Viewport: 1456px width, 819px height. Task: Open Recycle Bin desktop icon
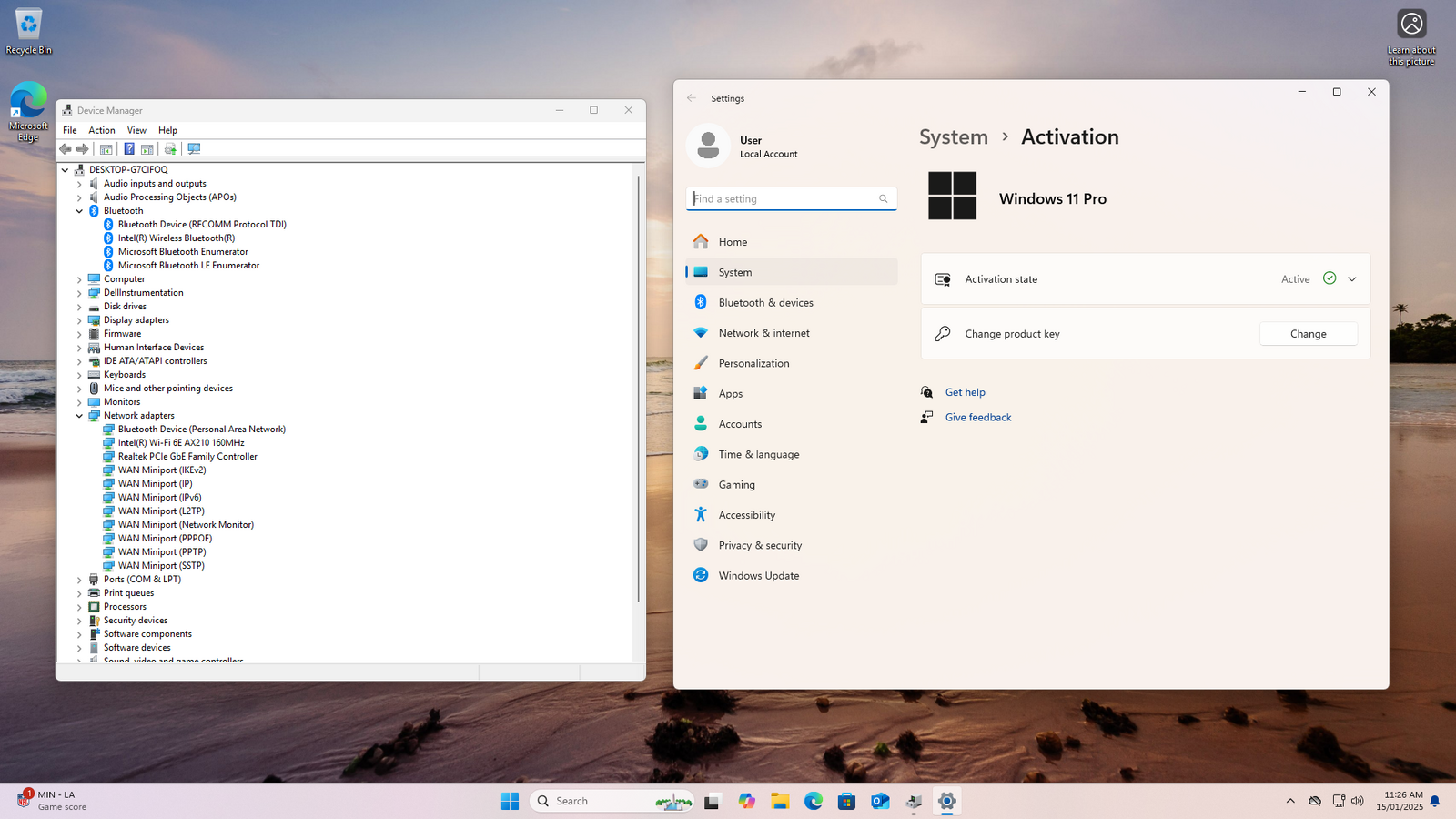[x=28, y=32]
